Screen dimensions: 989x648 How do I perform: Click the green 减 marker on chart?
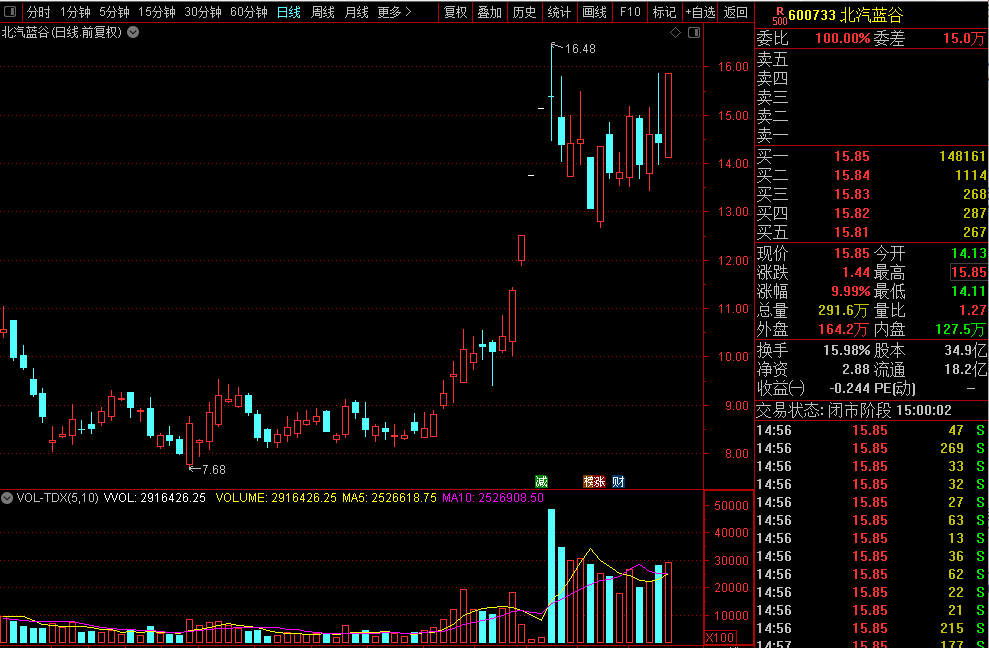pyautogui.click(x=542, y=482)
